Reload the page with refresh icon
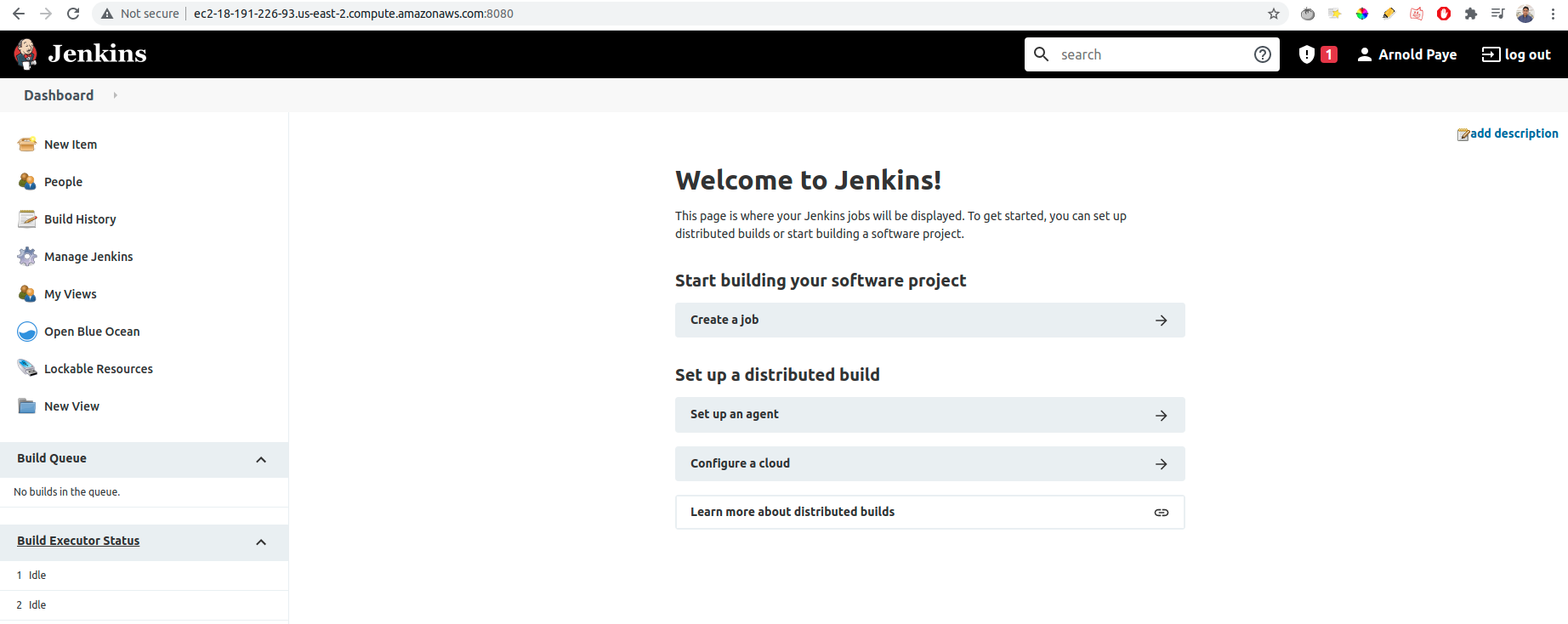This screenshot has height=624, width=1568. click(x=73, y=14)
